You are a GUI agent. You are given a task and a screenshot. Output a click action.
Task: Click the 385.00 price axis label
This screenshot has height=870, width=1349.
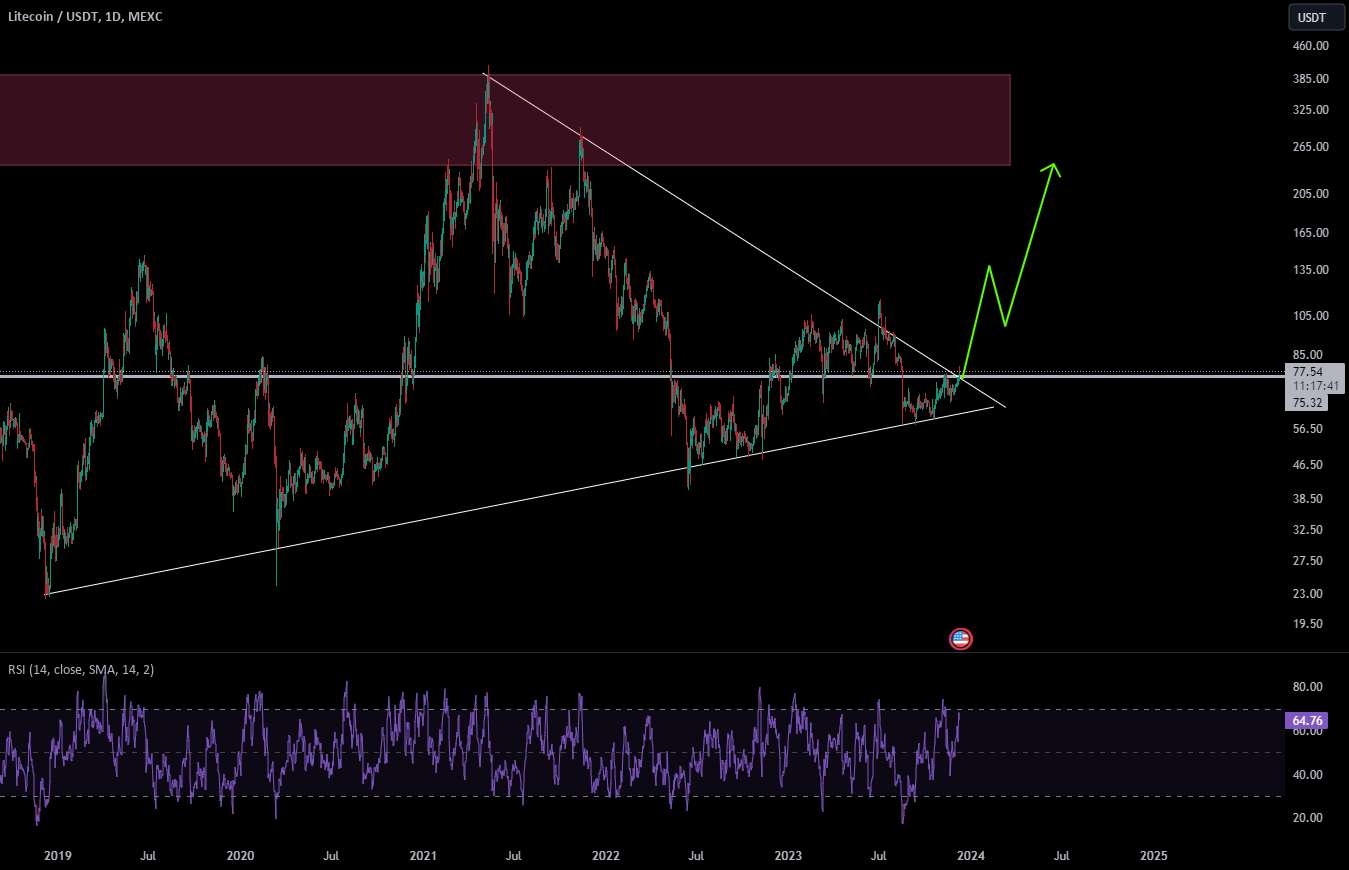point(1310,79)
